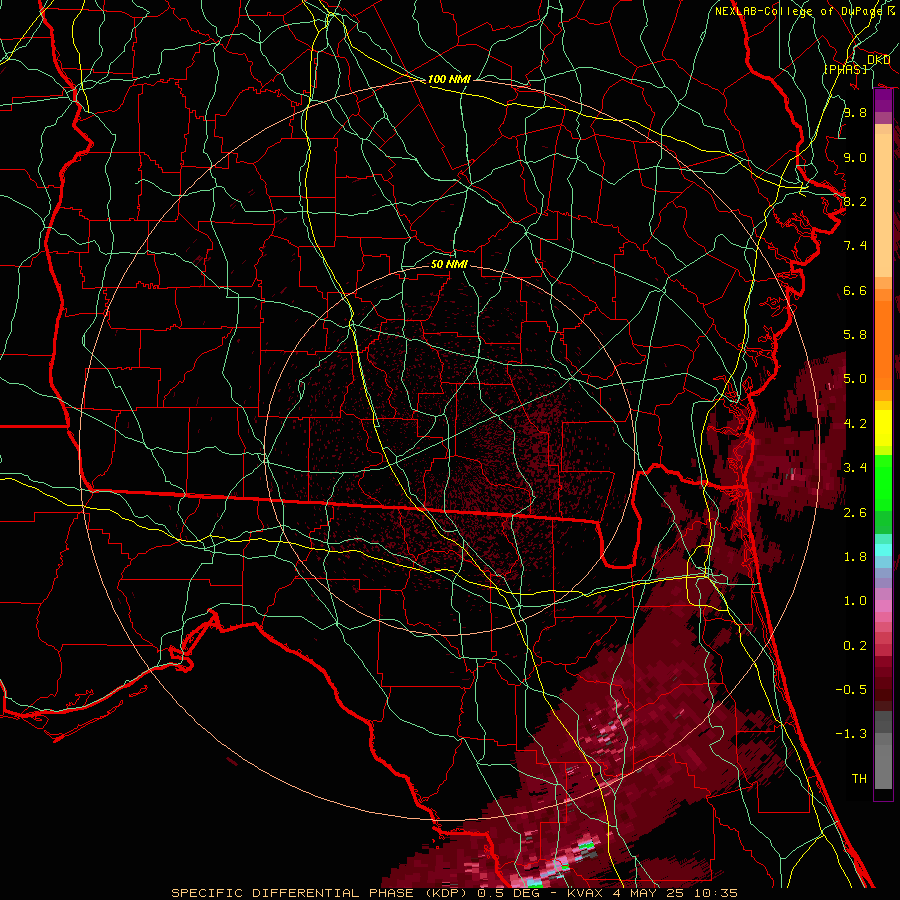
Task: Select the 3.4 value on the legend
Action: (855, 468)
